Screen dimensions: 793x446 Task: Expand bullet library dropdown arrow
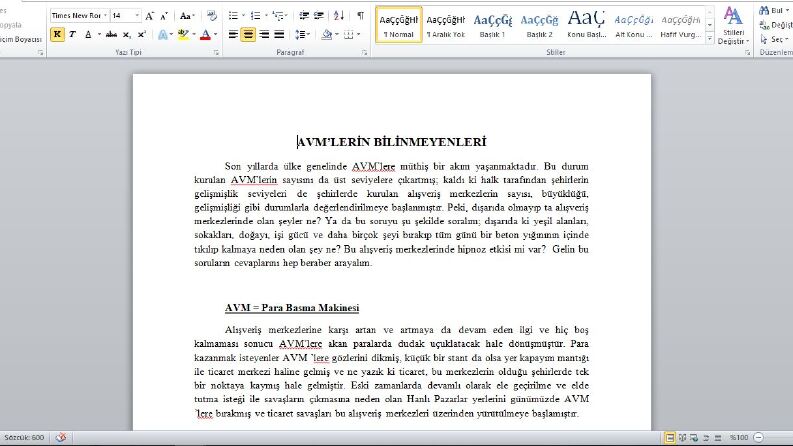243,16
